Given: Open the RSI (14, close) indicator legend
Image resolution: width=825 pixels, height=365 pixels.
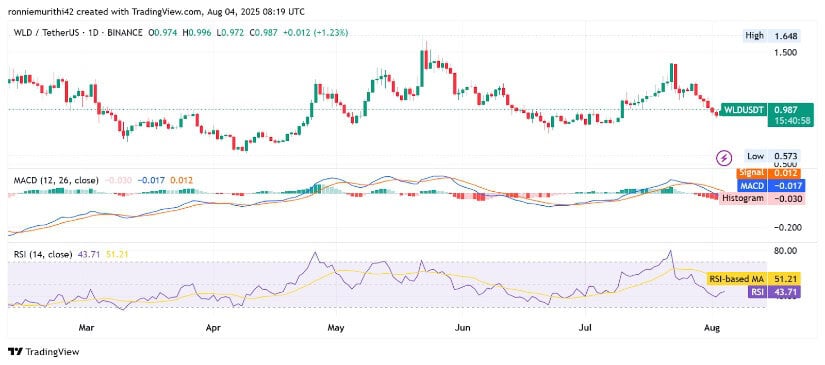Looking at the screenshot, I should 43,254.
